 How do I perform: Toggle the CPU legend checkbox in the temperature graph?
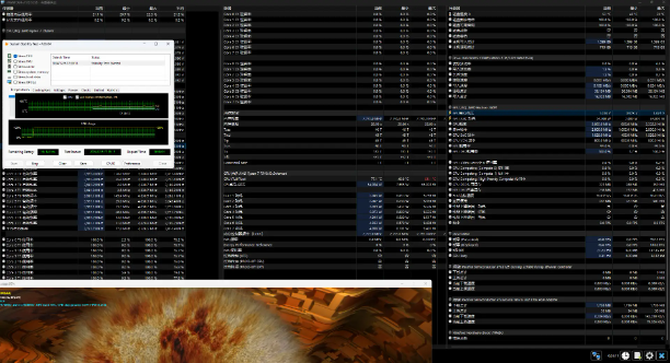[65, 97]
